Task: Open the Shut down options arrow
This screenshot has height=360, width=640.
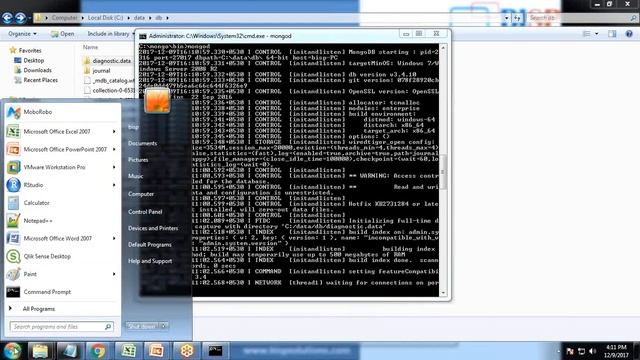Action: coord(164,326)
